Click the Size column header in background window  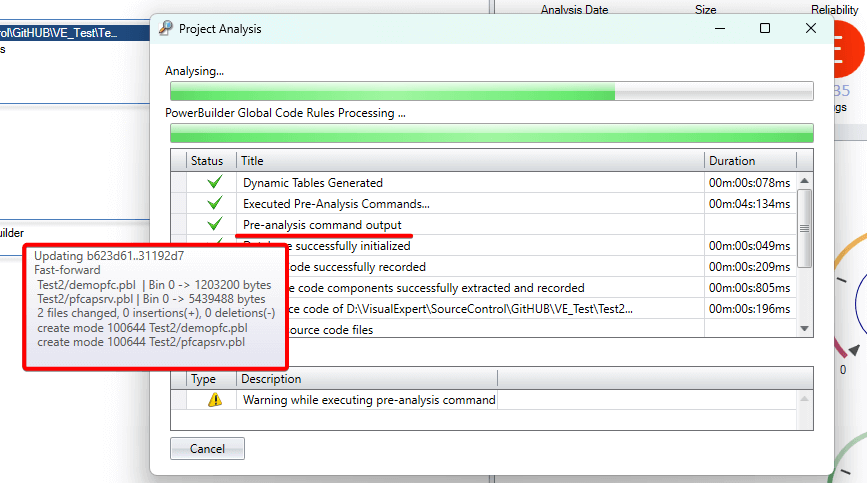pyautogui.click(x=705, y=9)
